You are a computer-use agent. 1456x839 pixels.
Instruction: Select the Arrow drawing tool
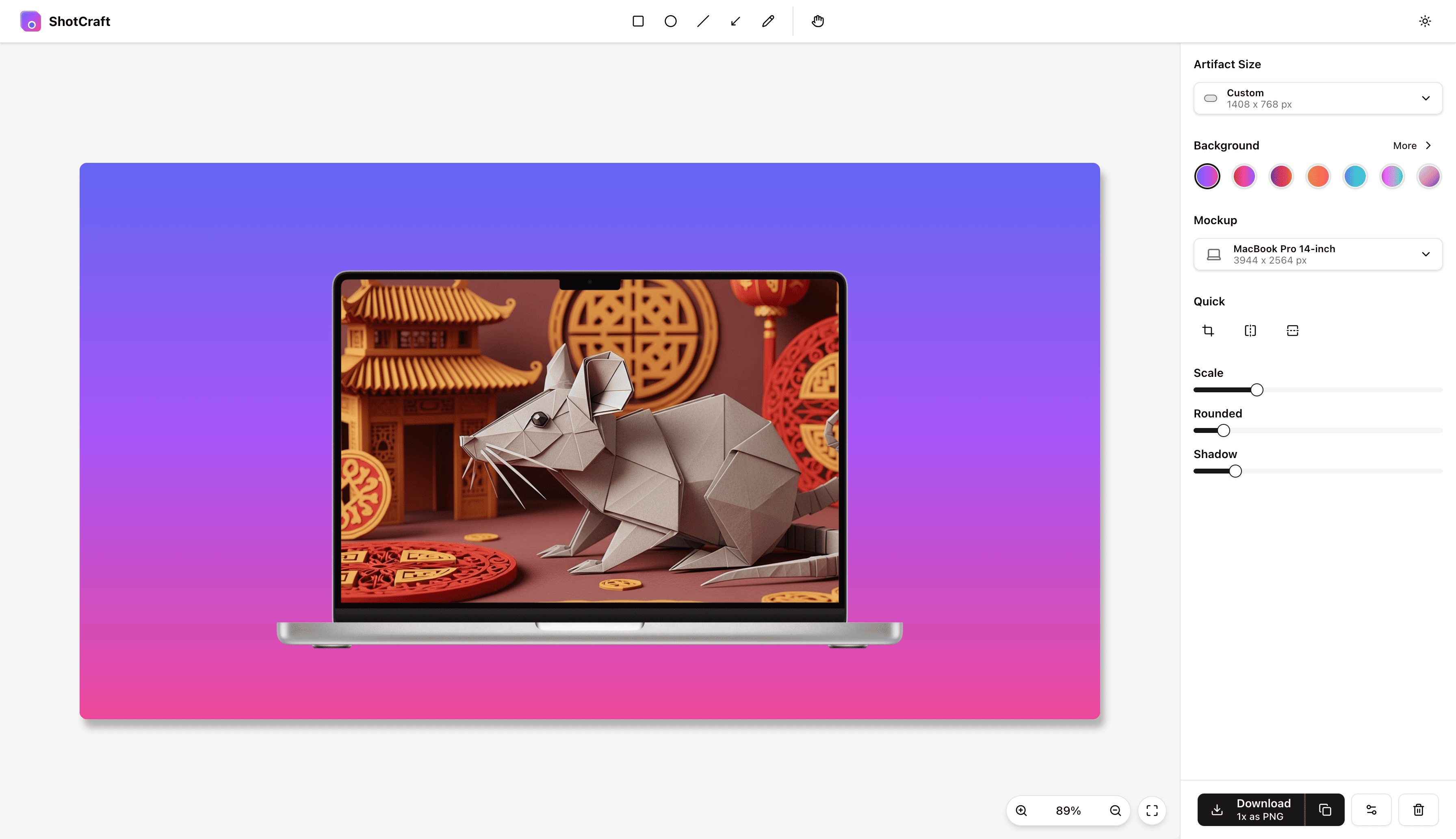(735, 22)
